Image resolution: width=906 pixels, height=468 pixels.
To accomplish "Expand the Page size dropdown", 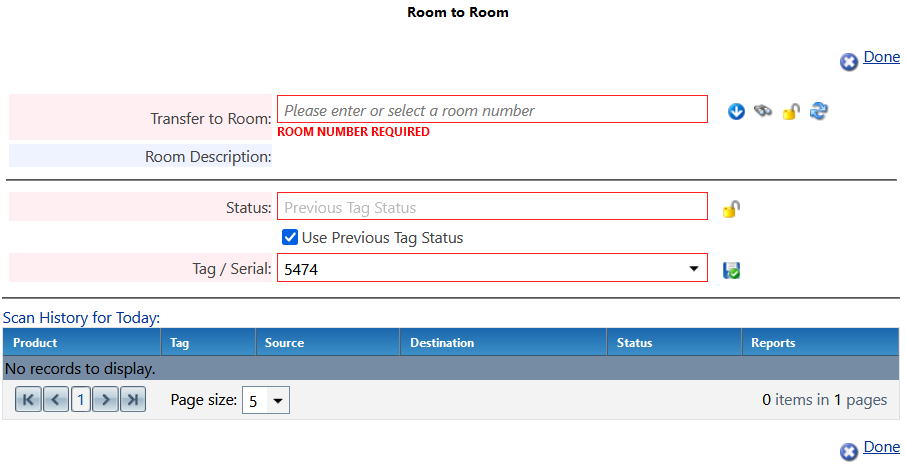I will (277, 401).
